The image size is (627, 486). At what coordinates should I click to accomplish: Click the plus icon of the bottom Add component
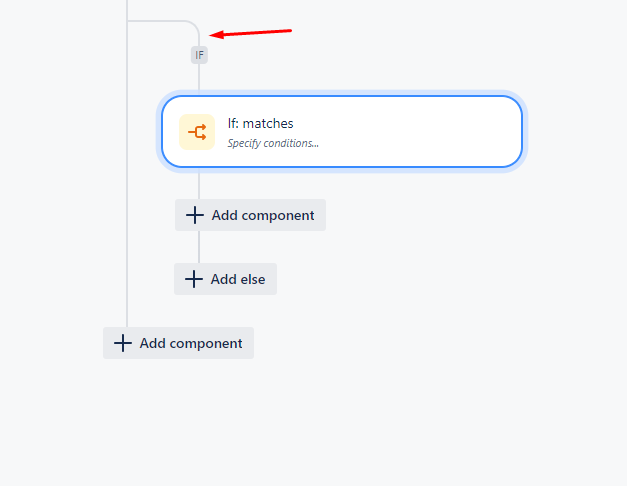click(123, 343)
